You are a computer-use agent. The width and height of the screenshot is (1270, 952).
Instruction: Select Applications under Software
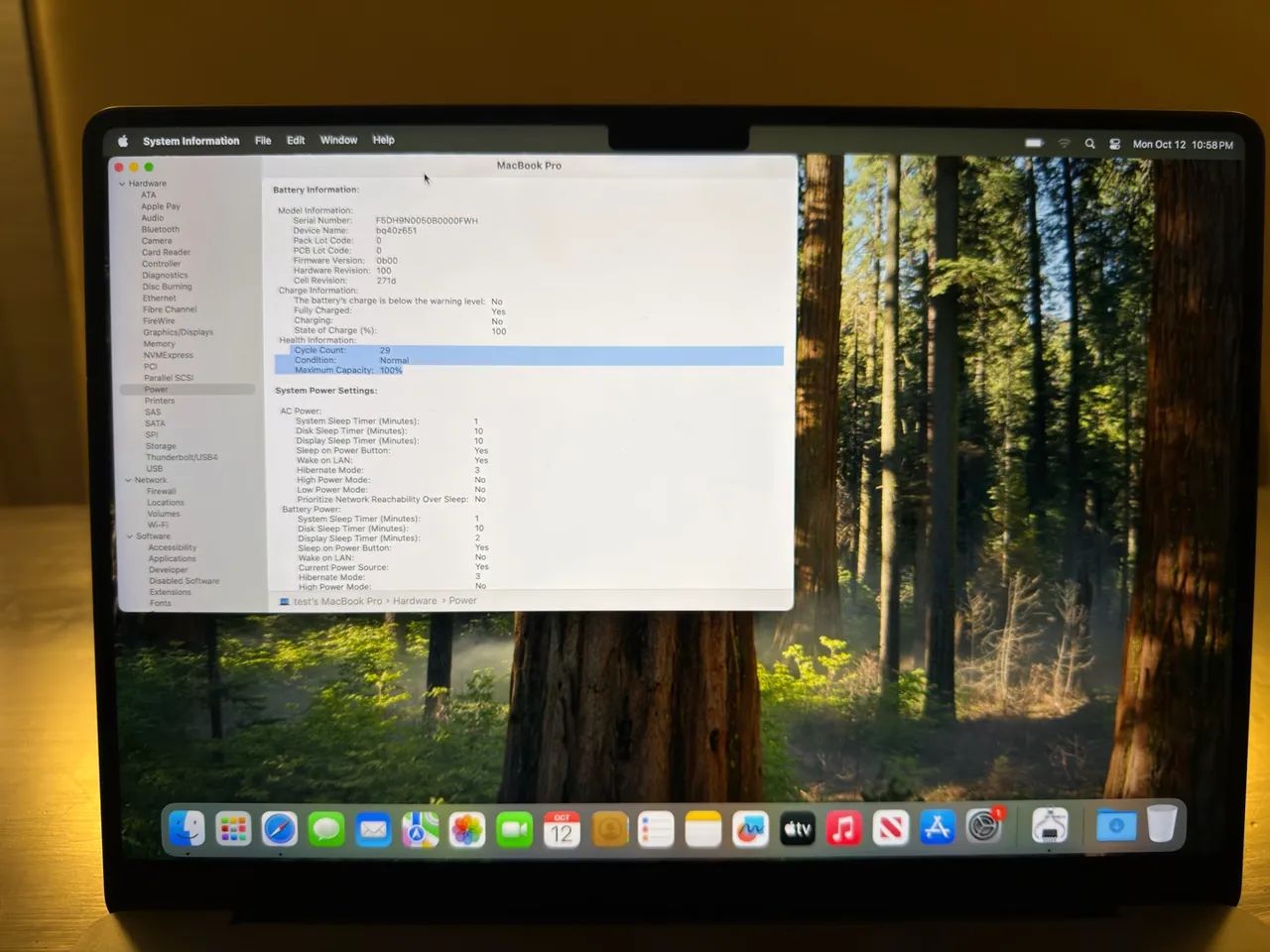tap(173, 558)
